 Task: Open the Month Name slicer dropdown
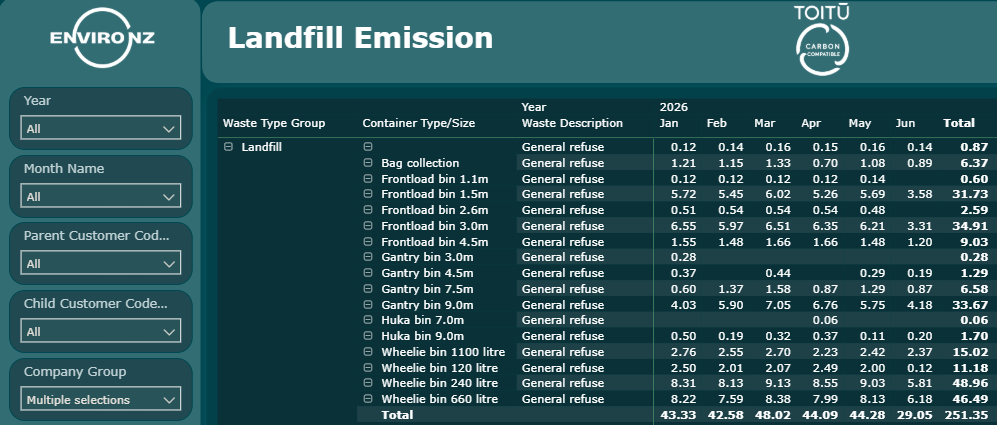coord(100,197)
